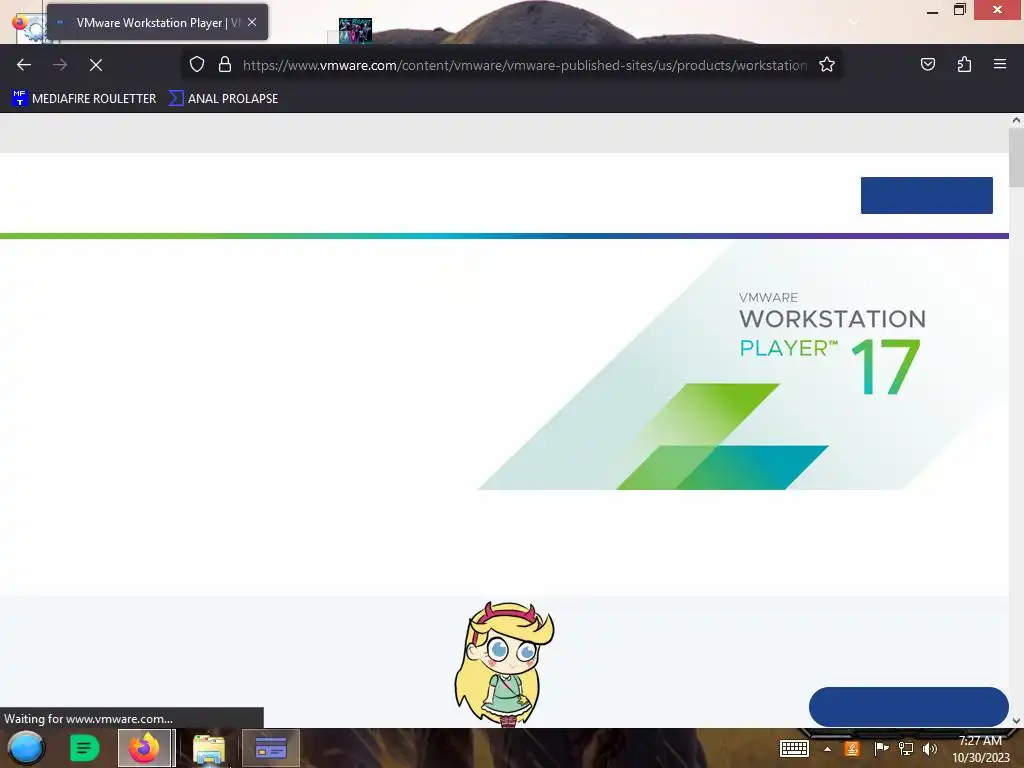This screenshot has height=768, width=1024.
Task: Focus the vmware.com address bar
Action: (524, 65)
